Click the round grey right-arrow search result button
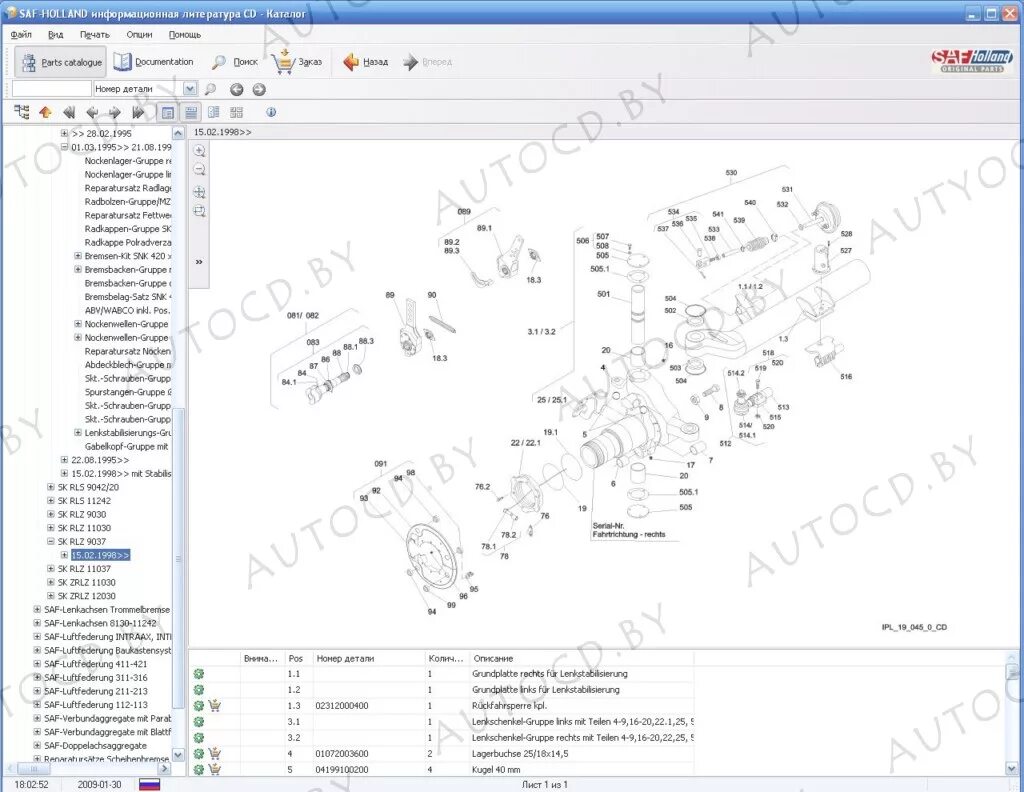The height and width of the screenshot is (792, 1024). pyautogui.click(x=259, y=89)
